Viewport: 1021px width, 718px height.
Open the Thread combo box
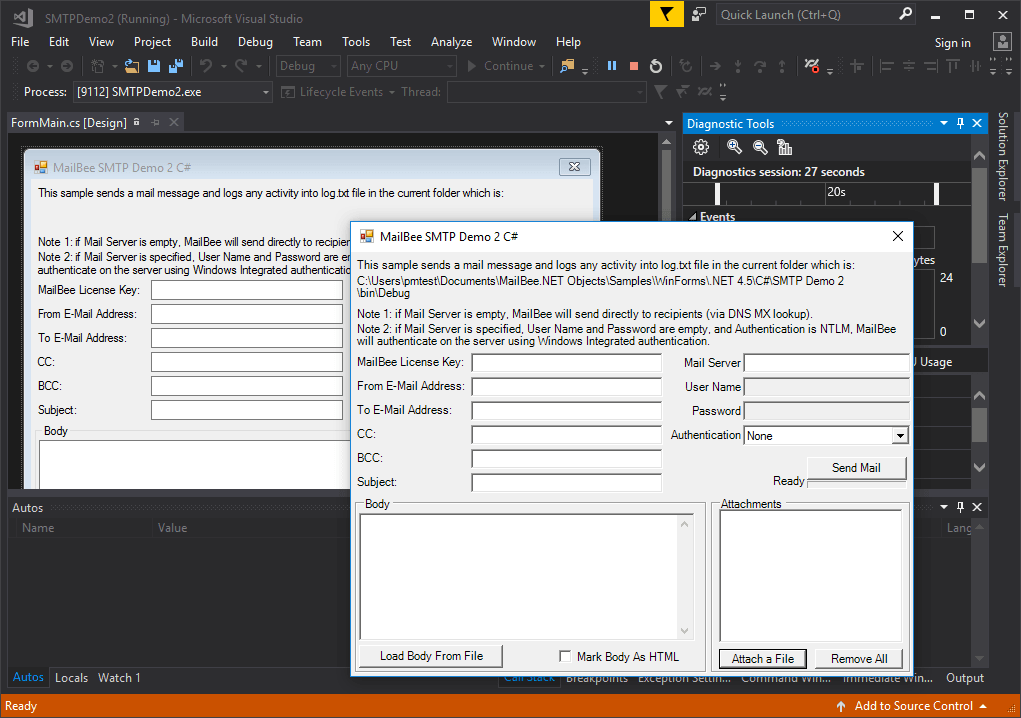coord(547,92)
